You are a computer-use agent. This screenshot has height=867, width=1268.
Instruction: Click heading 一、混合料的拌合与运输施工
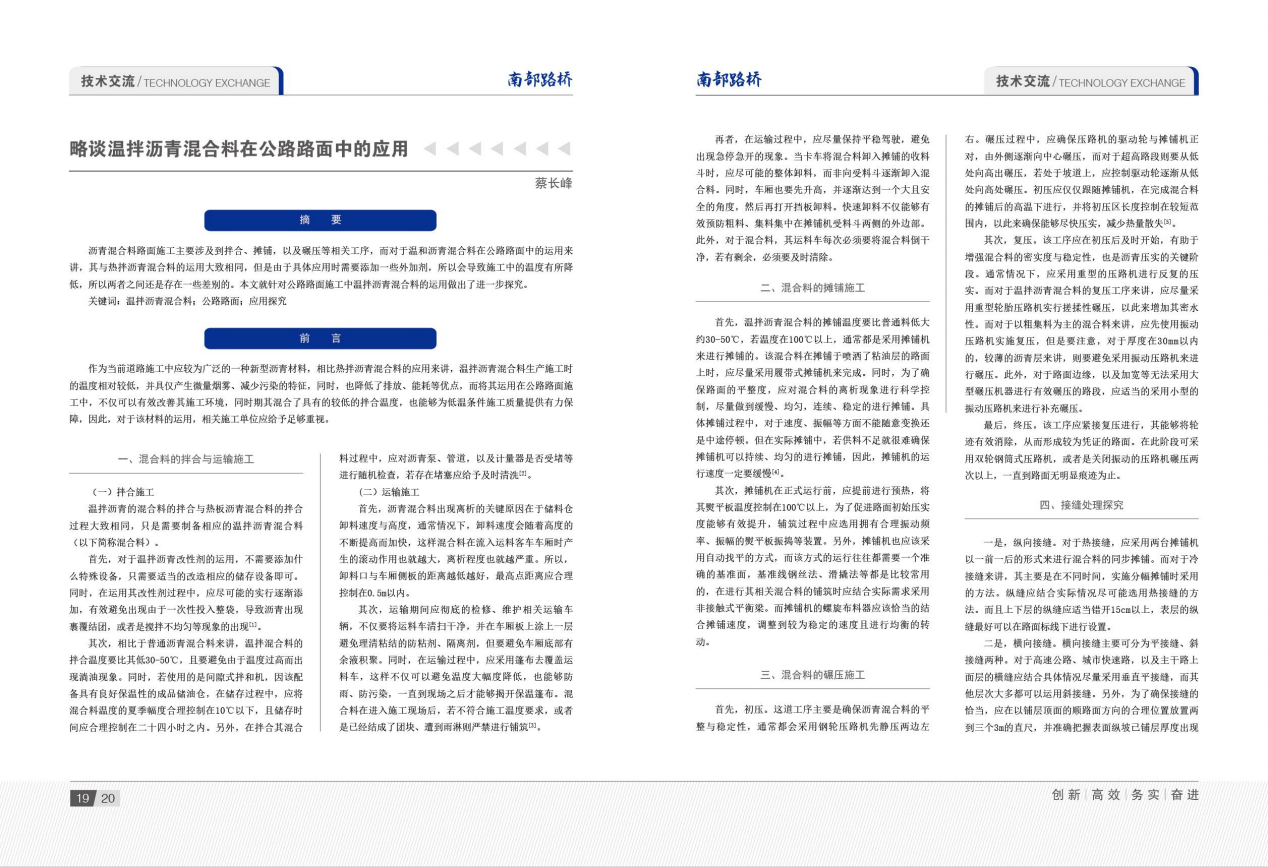(186, 459)
